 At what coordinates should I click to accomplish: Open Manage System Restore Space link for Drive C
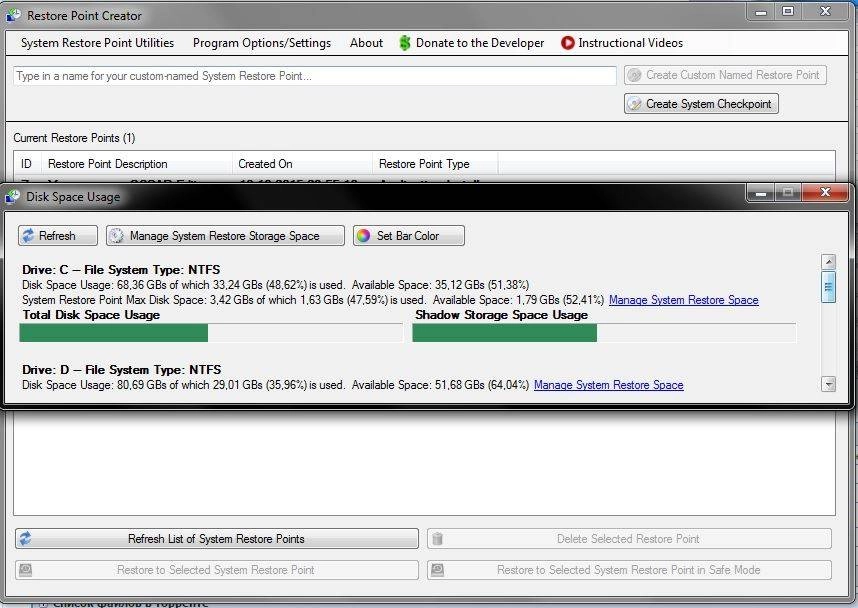point(683,300)
